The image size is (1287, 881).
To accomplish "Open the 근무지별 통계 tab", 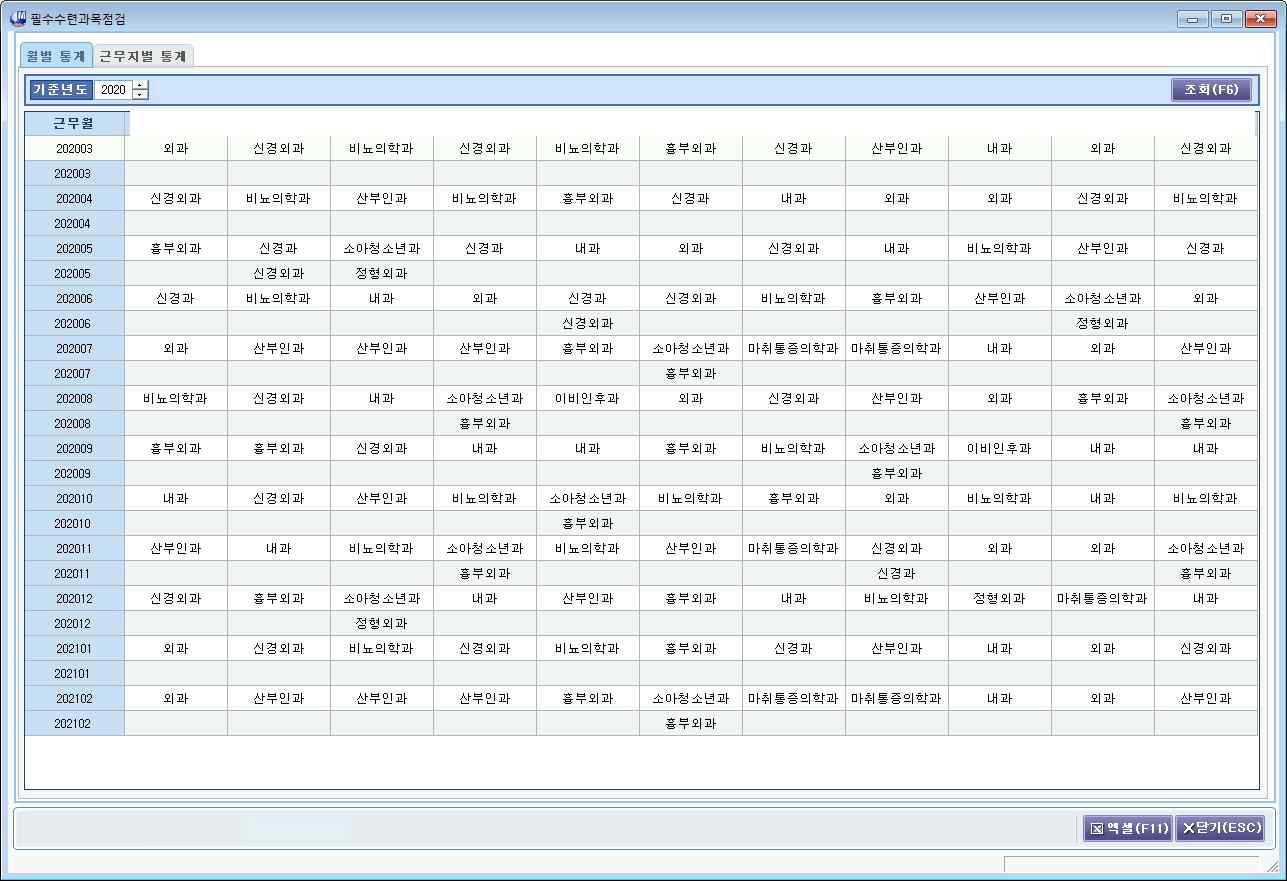I will (x=143, y=56).
